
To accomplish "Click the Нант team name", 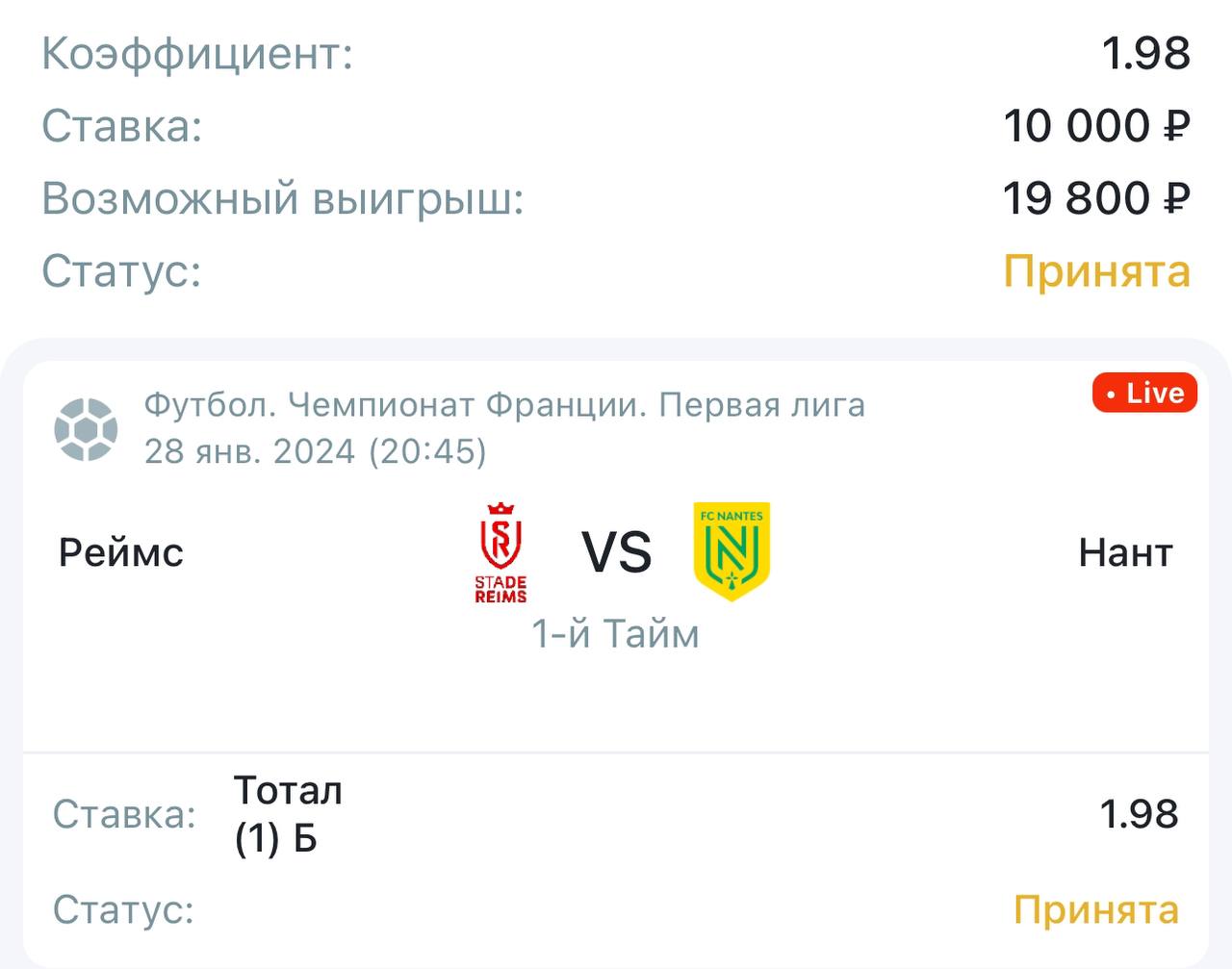I will [1125, 552].
